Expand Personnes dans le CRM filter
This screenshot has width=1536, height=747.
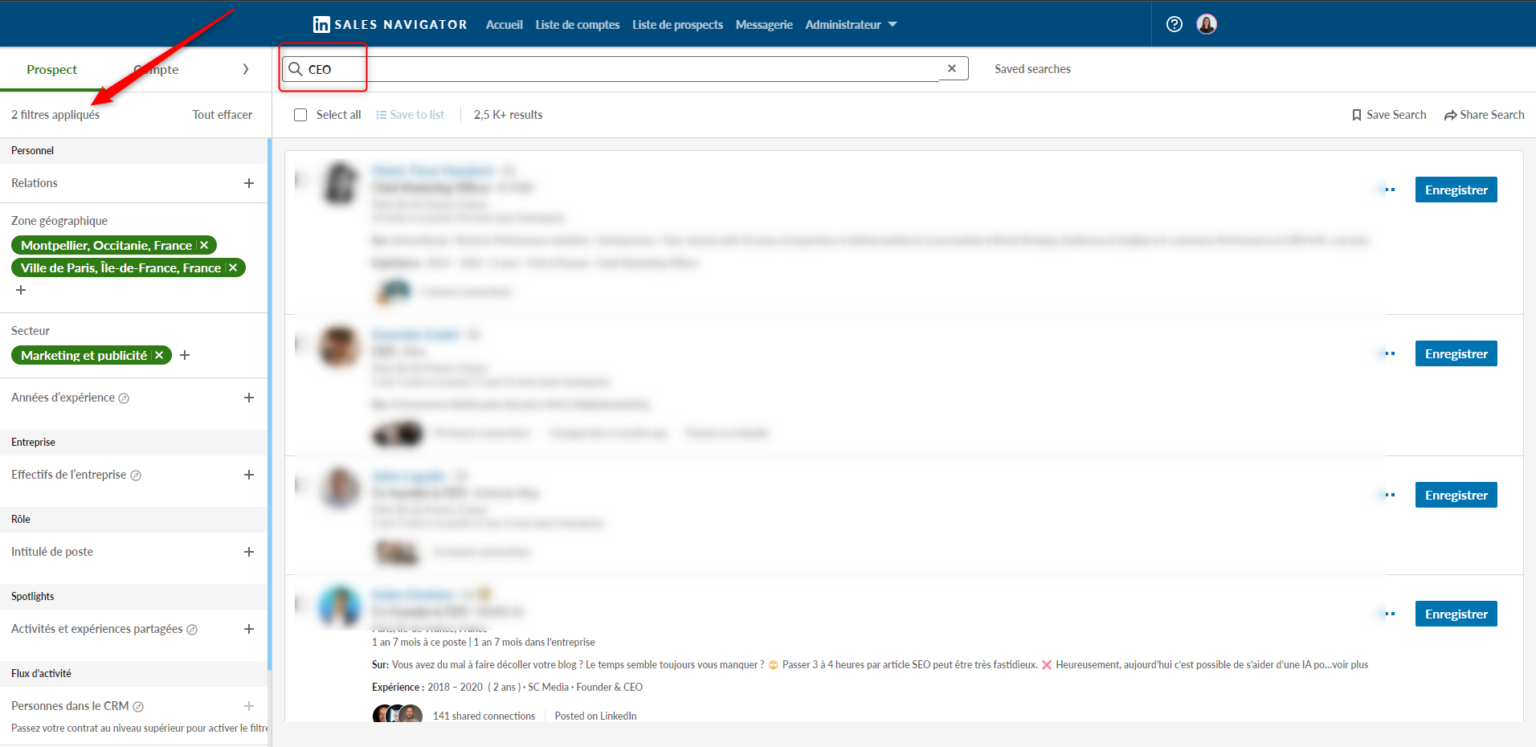[249, 706]
